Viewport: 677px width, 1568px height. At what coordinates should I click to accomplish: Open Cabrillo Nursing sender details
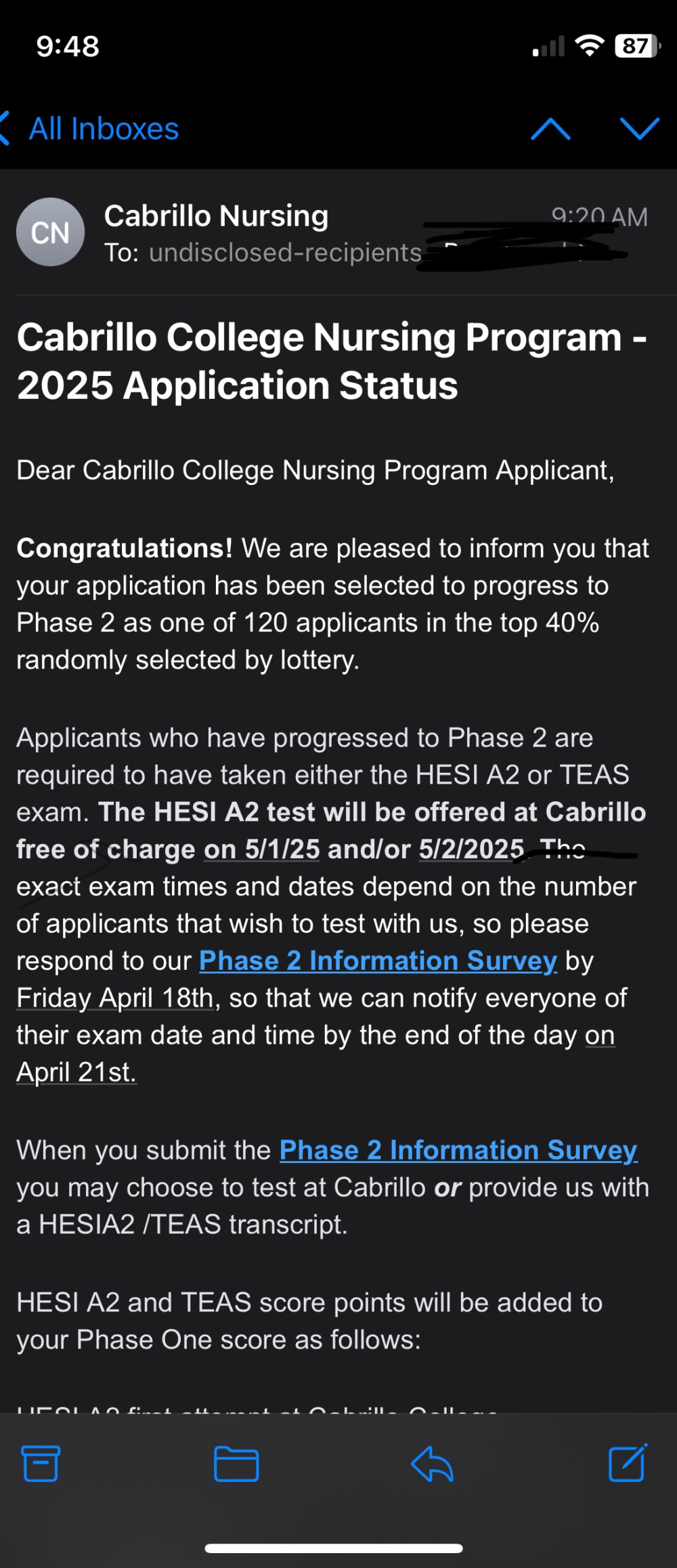pyautogui.click(x=216, y=216)
